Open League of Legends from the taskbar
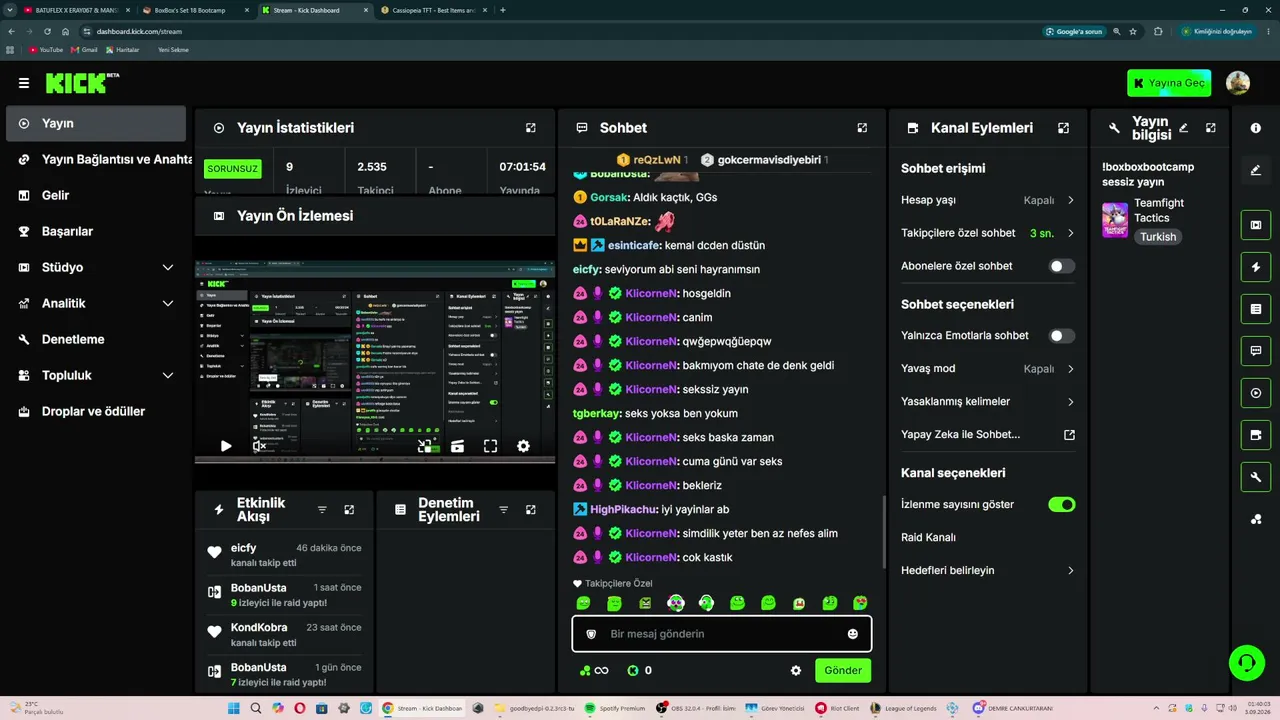Screen dimensions: 1280x720 coord(904,708)
